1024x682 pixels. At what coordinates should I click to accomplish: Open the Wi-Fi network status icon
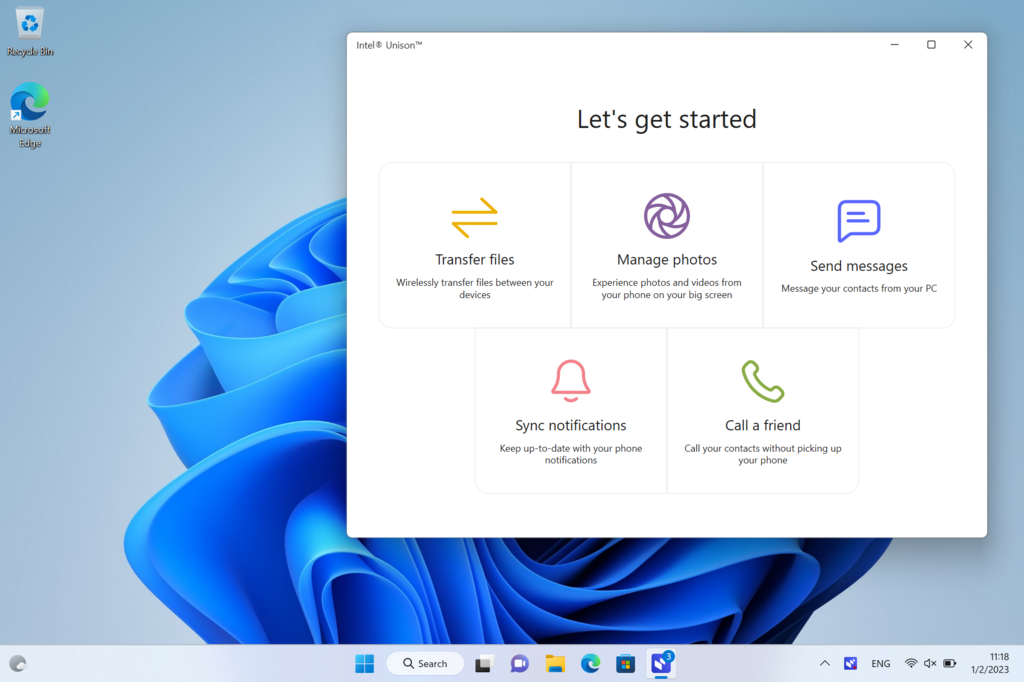(x=911, y=664)
